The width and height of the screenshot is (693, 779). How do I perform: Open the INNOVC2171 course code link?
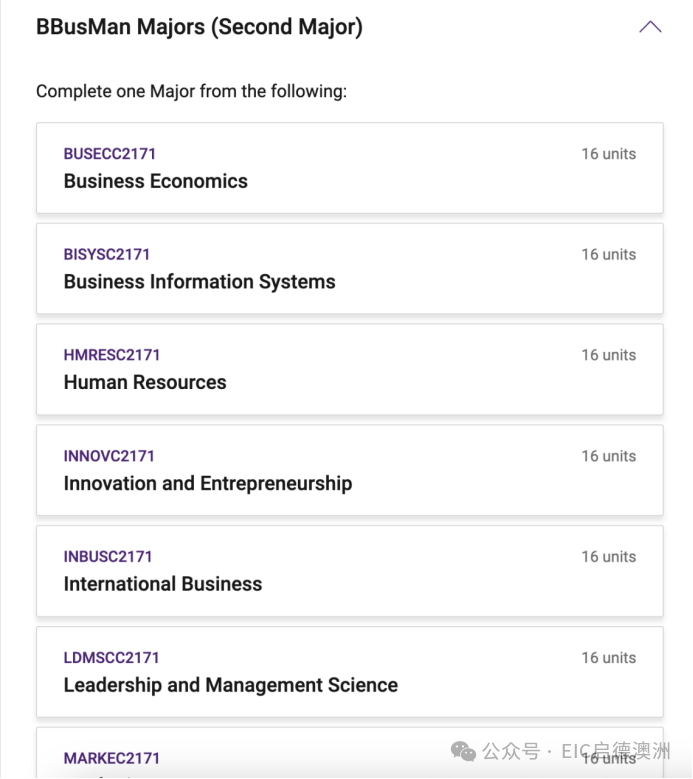[109, 456]
